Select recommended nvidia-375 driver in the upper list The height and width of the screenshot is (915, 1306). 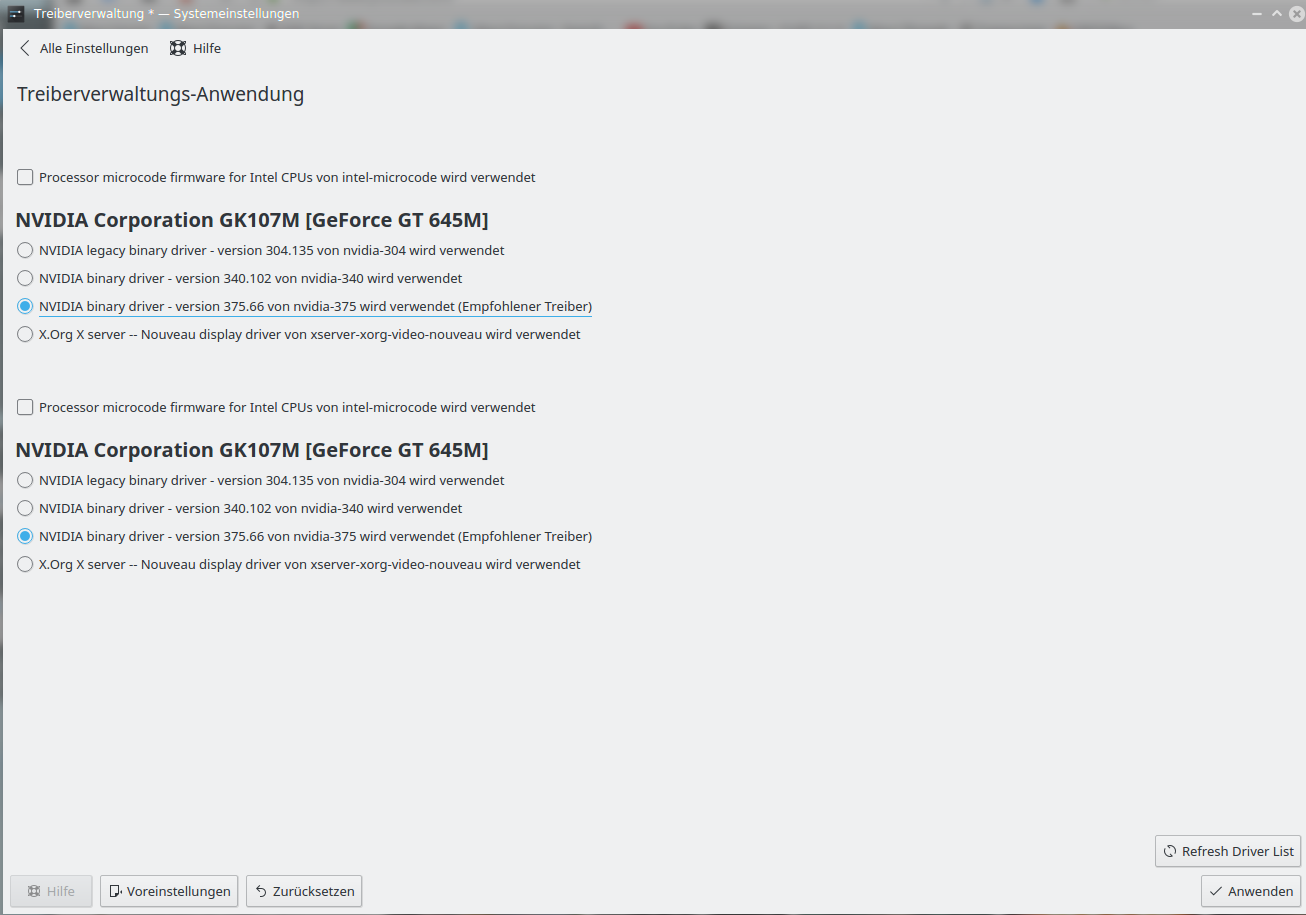[25, 306]
